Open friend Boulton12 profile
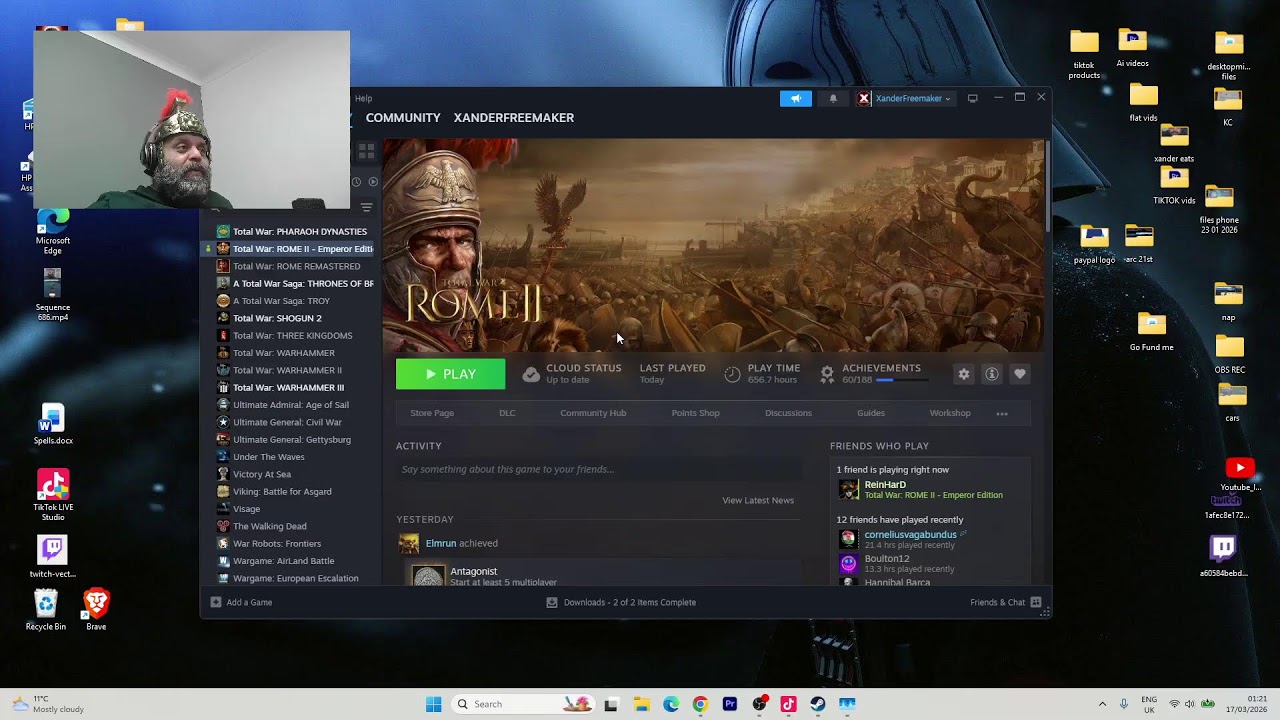This screenshot has height=720, width=1280. click(x=887, y=559)
